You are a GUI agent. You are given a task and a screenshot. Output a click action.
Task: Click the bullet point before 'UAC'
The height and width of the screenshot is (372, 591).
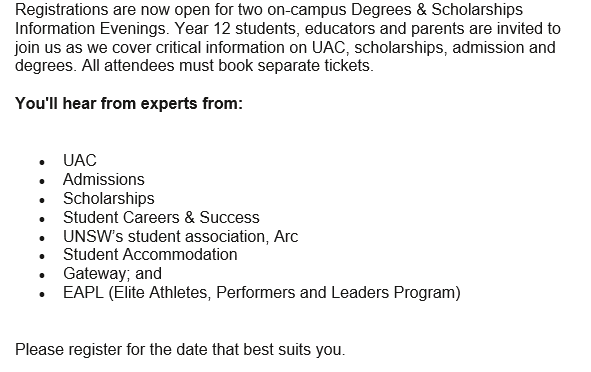coord(42,162)
